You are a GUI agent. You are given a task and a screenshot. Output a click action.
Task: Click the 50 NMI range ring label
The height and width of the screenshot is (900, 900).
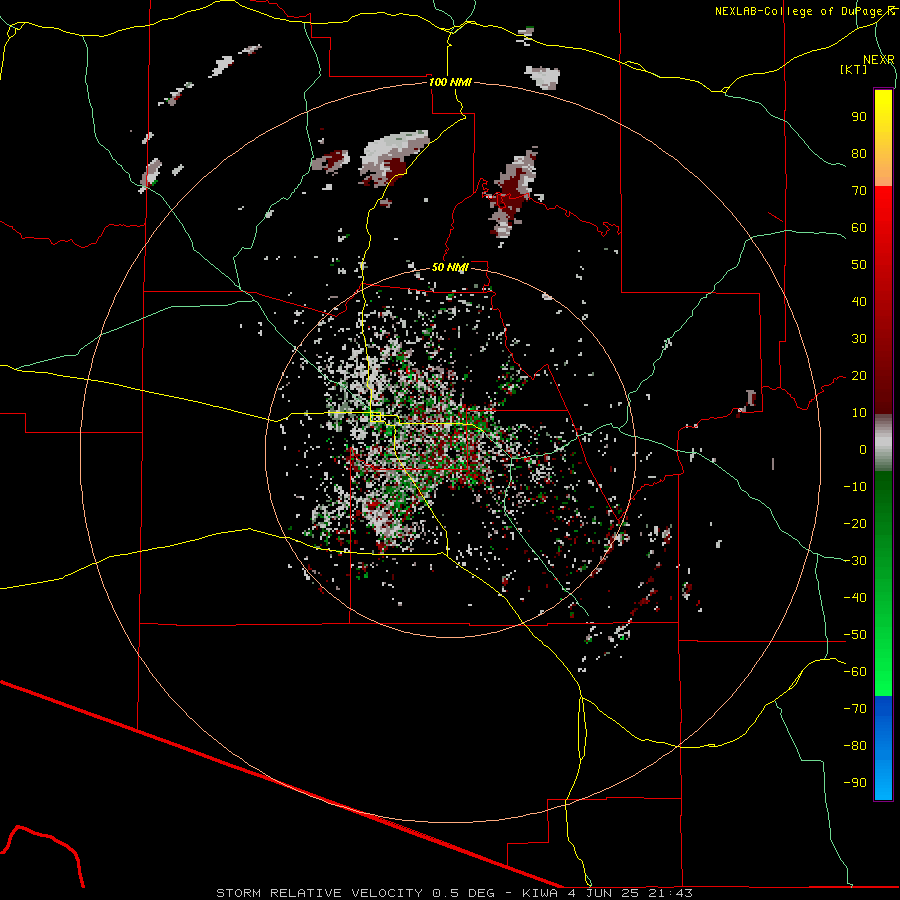tap(450, 267)
